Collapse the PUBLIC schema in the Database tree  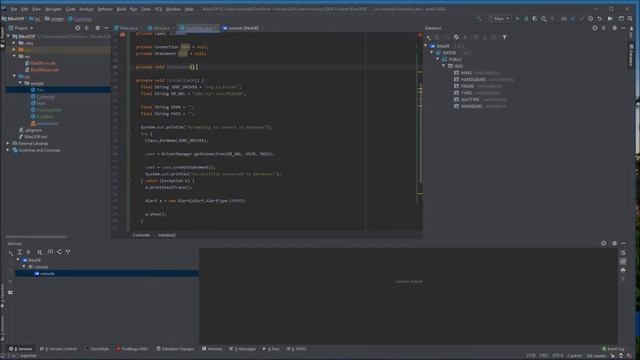[x=438, y=60]
